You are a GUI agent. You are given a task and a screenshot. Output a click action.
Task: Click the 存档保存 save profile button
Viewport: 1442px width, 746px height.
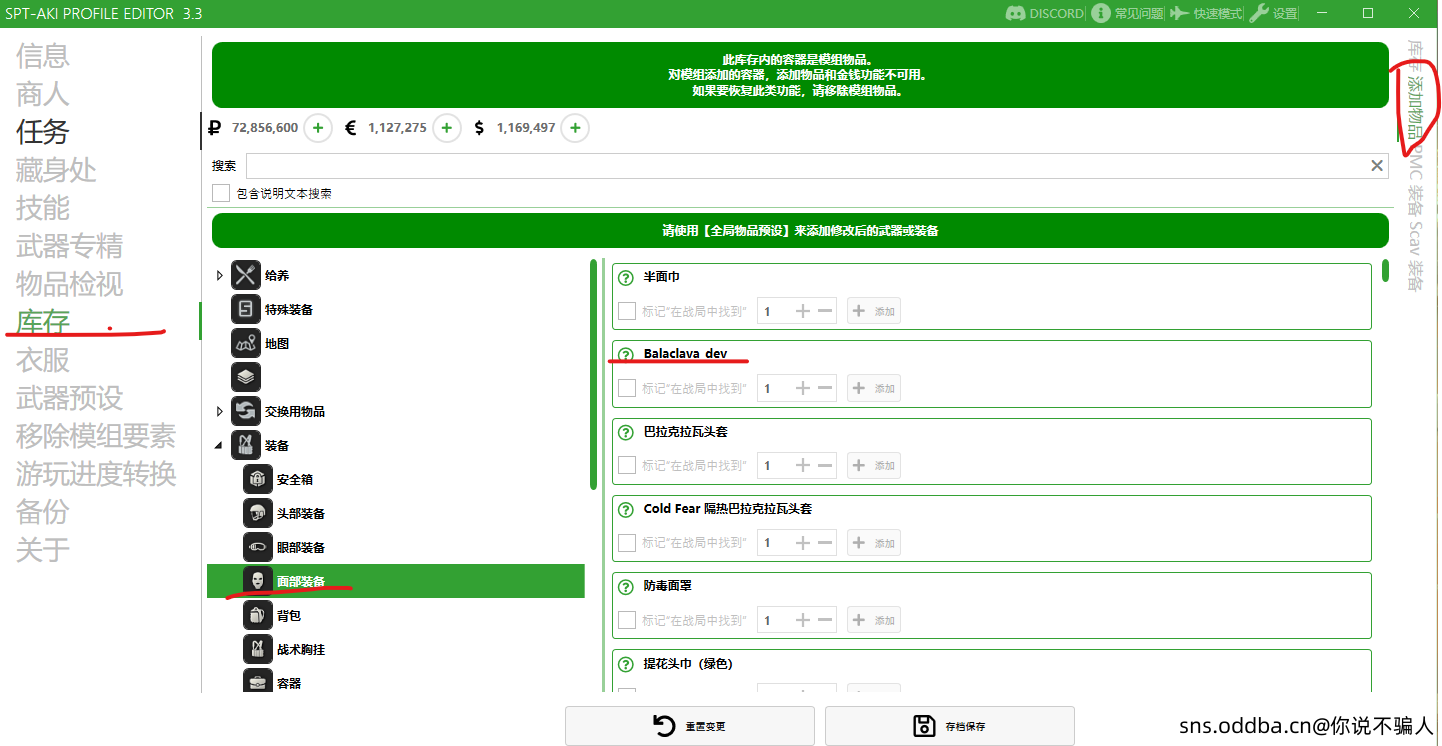click(x=949, y=726)
